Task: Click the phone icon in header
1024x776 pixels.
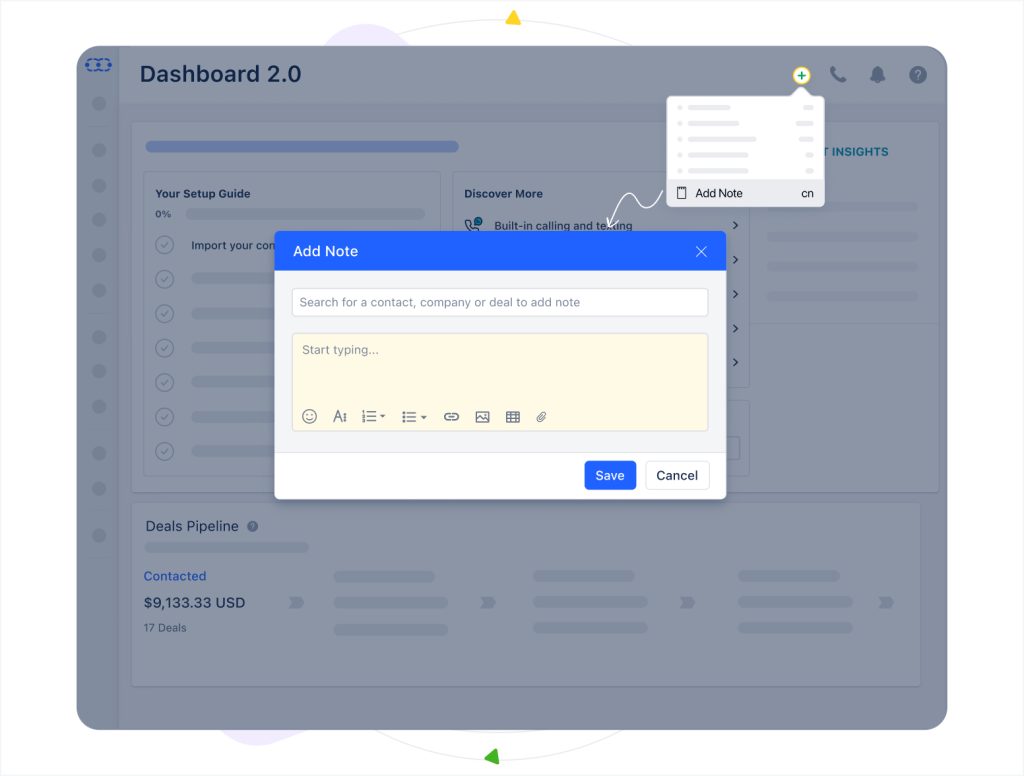Action: [x=838, y=75]
